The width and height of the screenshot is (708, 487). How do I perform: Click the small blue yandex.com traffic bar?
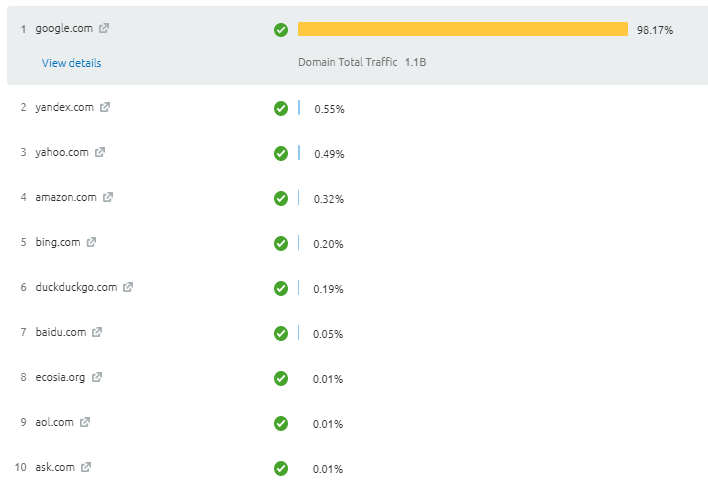[x=299, y=108]
